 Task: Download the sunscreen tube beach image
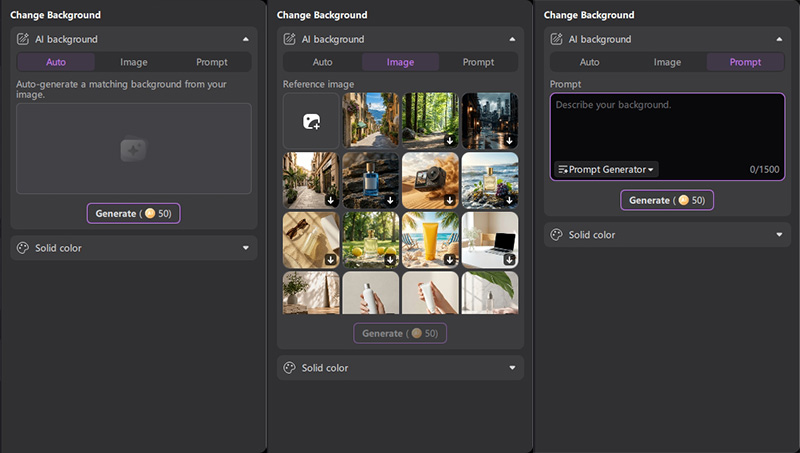click(449, 260)
